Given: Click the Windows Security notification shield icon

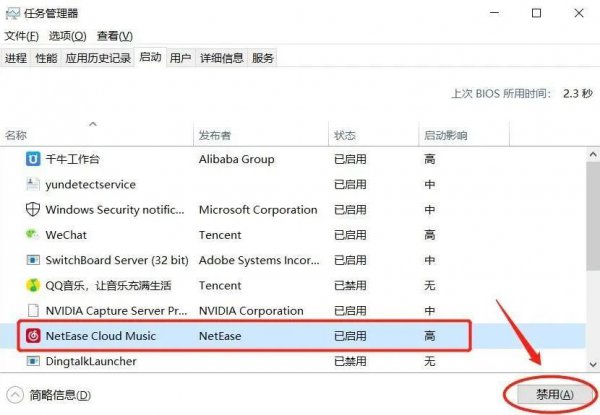Looking at the screenshot, I should click(x=32, y=210).
